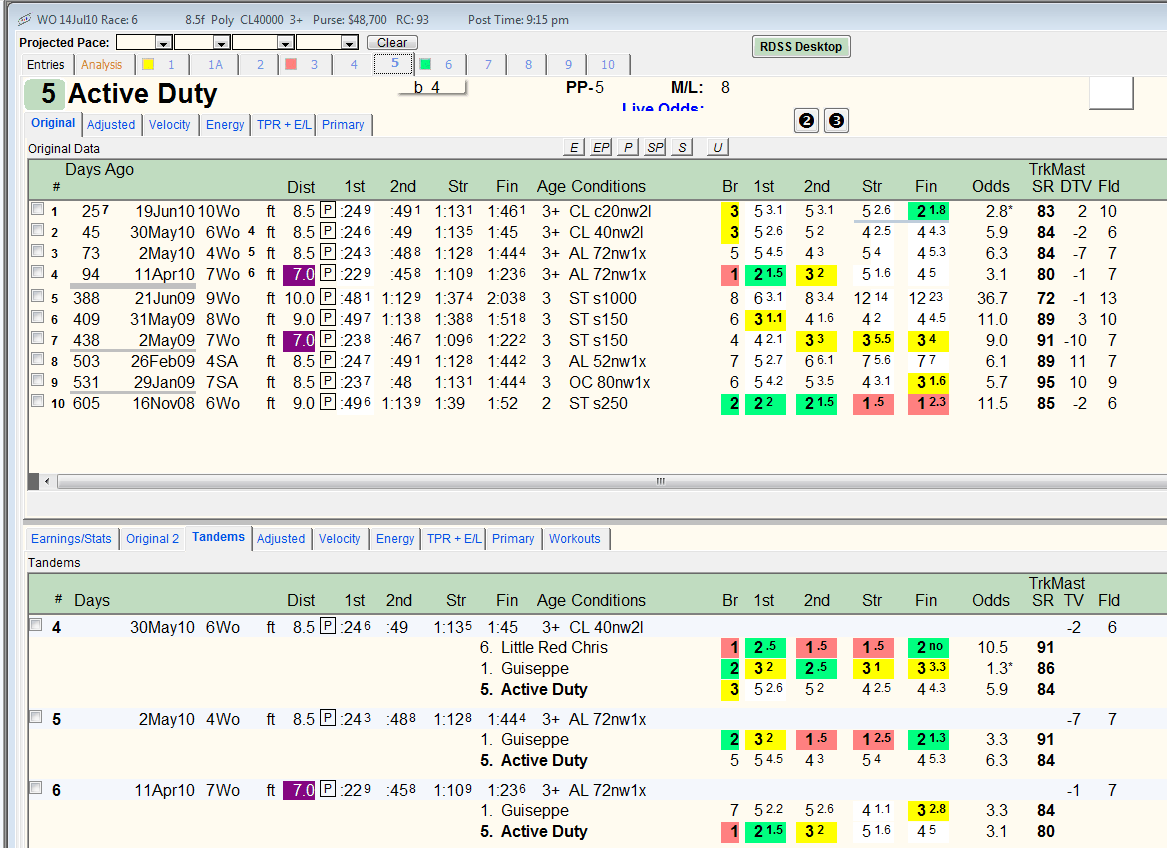Viewport: 1167px width, 848px height.
Task: Select horse tab 3 with the red swatch
Action: 303,65
